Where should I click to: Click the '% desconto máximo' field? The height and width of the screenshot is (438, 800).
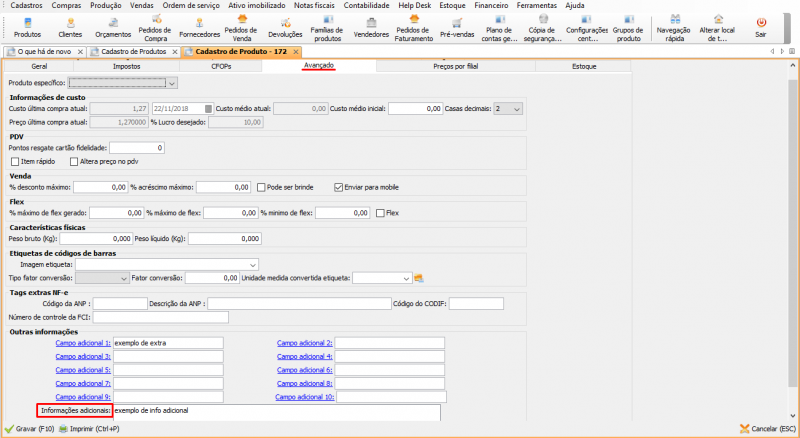pyautogui.click(x=101, y=187)
